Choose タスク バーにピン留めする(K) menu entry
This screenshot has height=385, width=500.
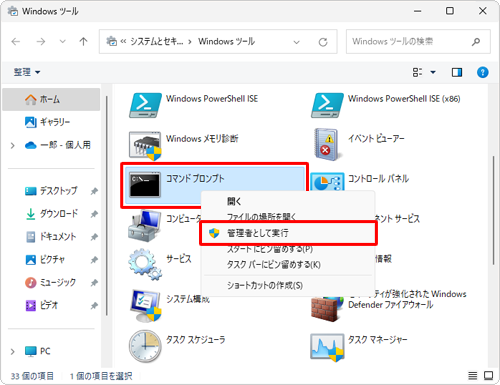click(288, 265)
